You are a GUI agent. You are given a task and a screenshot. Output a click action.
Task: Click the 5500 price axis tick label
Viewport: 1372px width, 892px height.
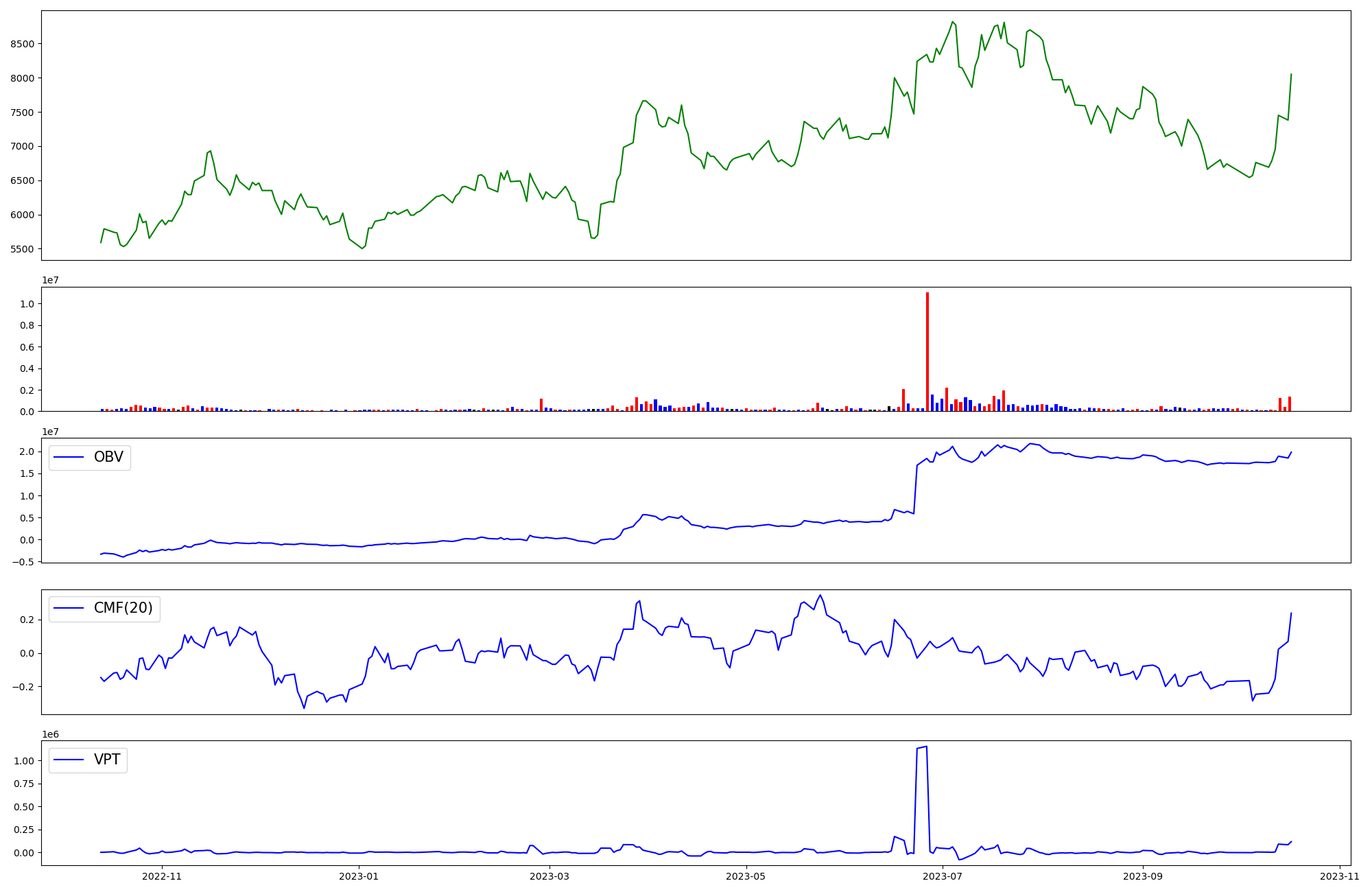coord(23,249)
